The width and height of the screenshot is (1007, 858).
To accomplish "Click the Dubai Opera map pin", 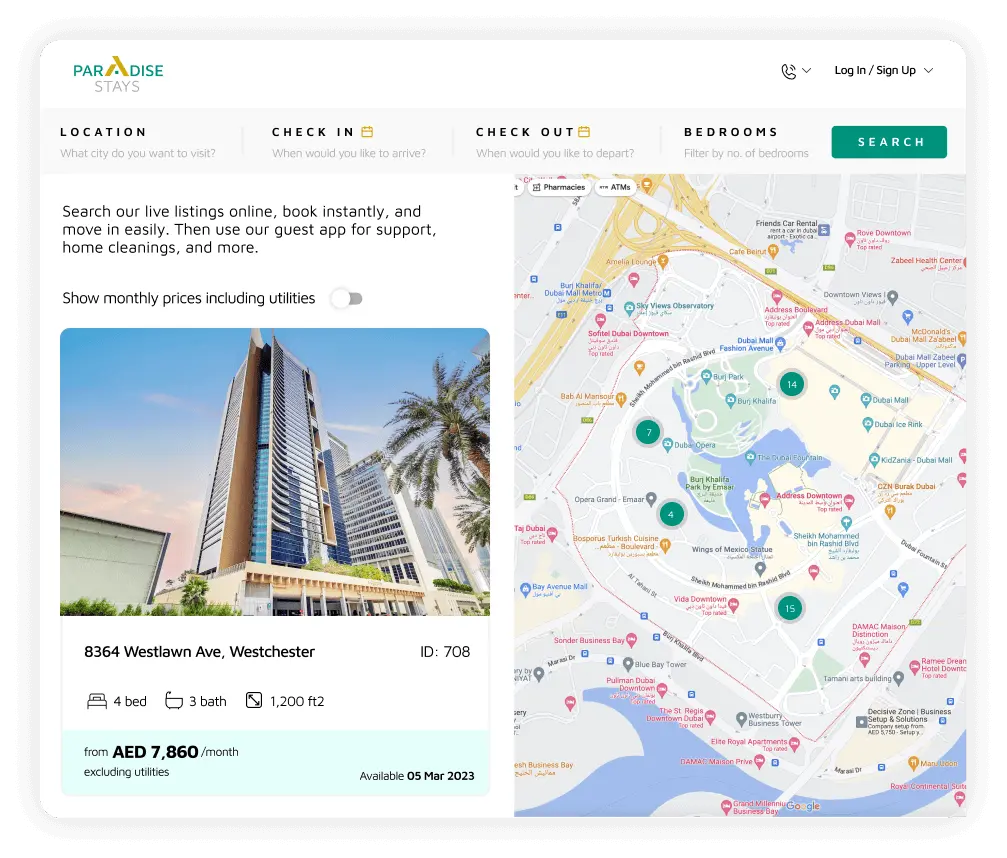I will [x=668, y=444].
